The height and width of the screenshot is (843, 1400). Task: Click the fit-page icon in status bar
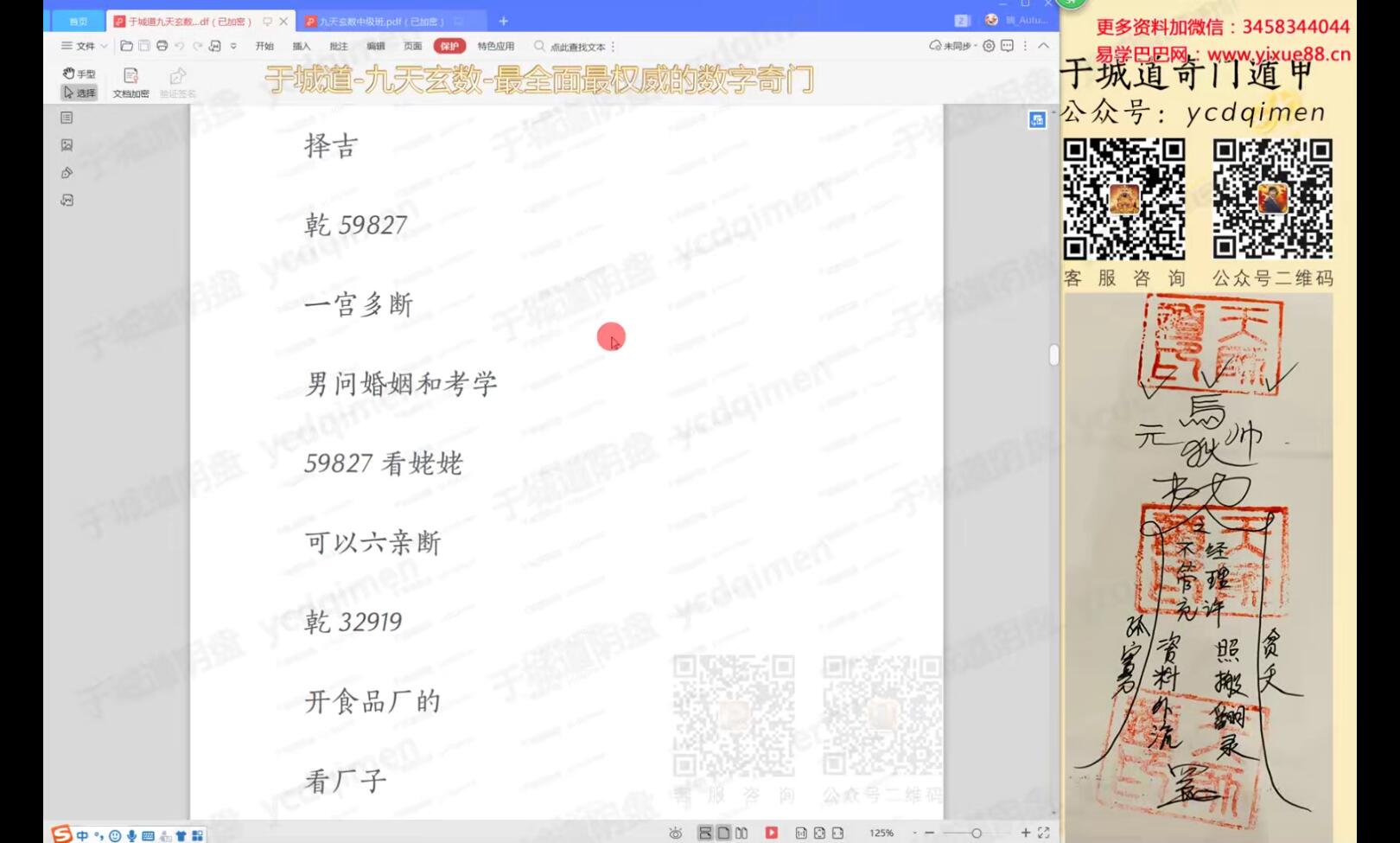[819, 833]
